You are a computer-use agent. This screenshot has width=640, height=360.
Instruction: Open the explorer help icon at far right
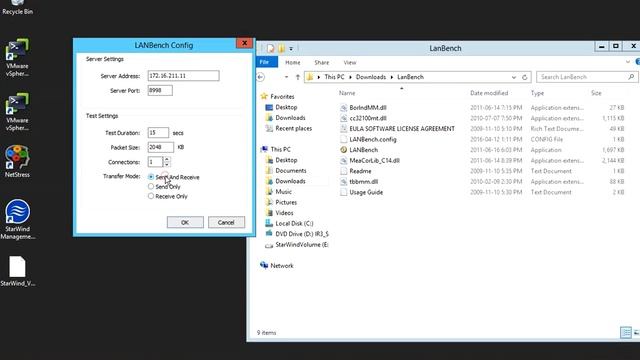(637, 62)
